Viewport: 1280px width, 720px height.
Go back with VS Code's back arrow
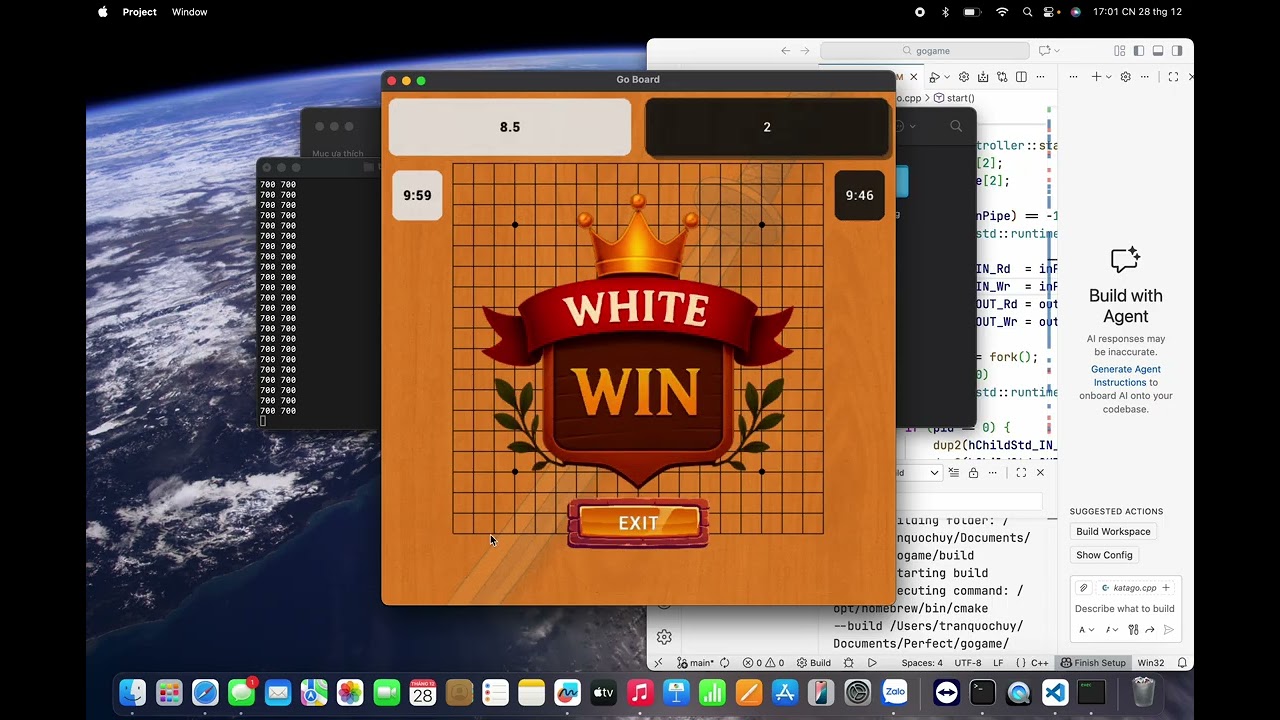(x=786, y=50)
